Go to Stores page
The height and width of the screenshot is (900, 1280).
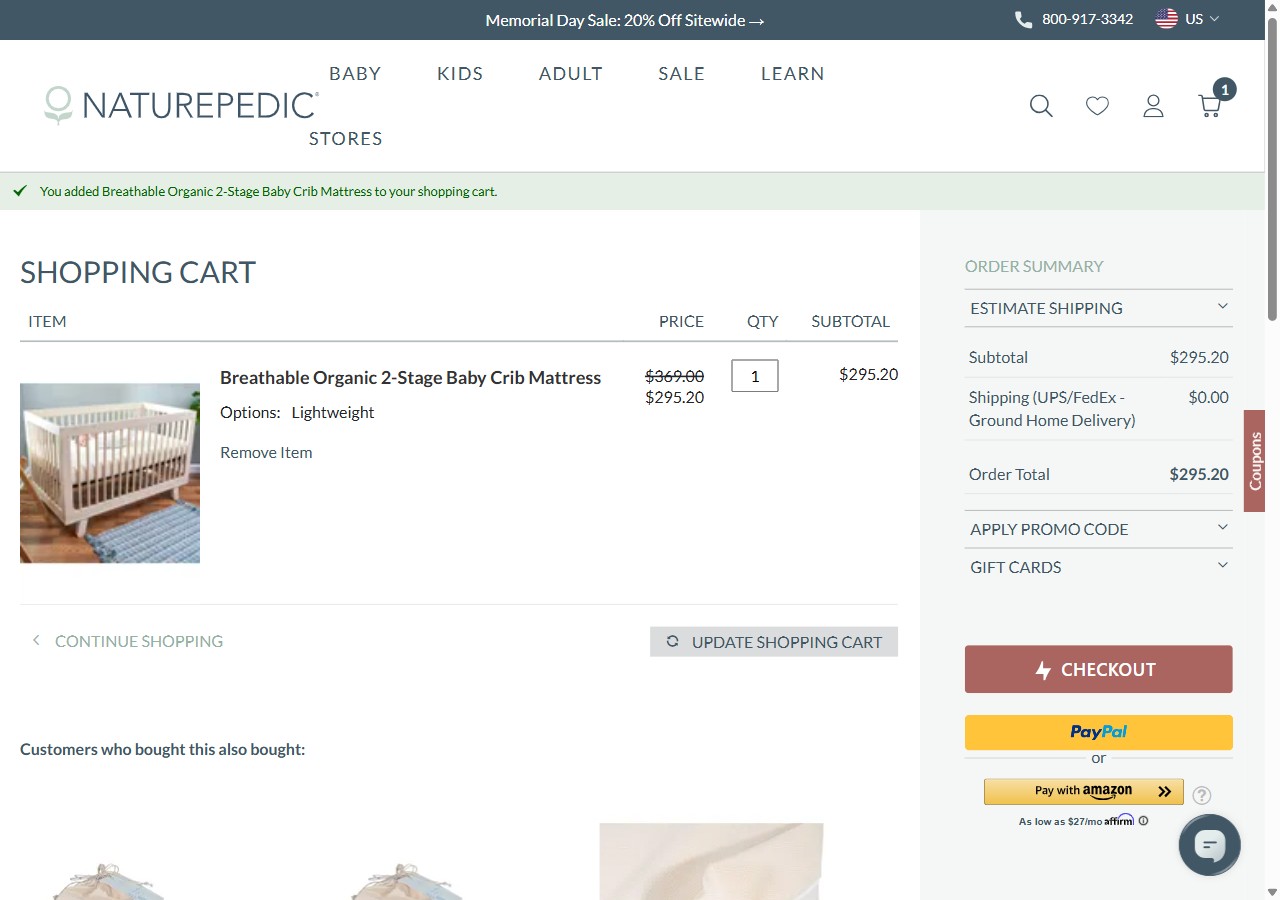[x=346, y=138]
